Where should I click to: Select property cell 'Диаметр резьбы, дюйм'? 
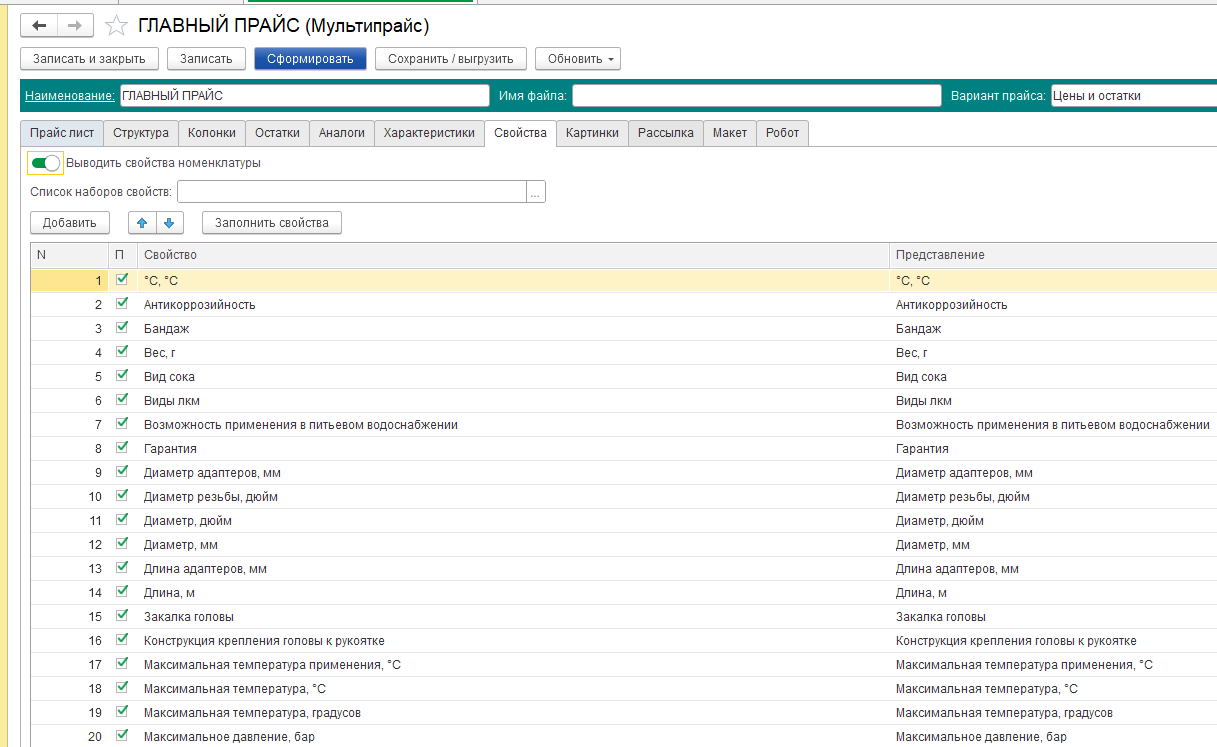pyautogui.click(x=513, y=496)
